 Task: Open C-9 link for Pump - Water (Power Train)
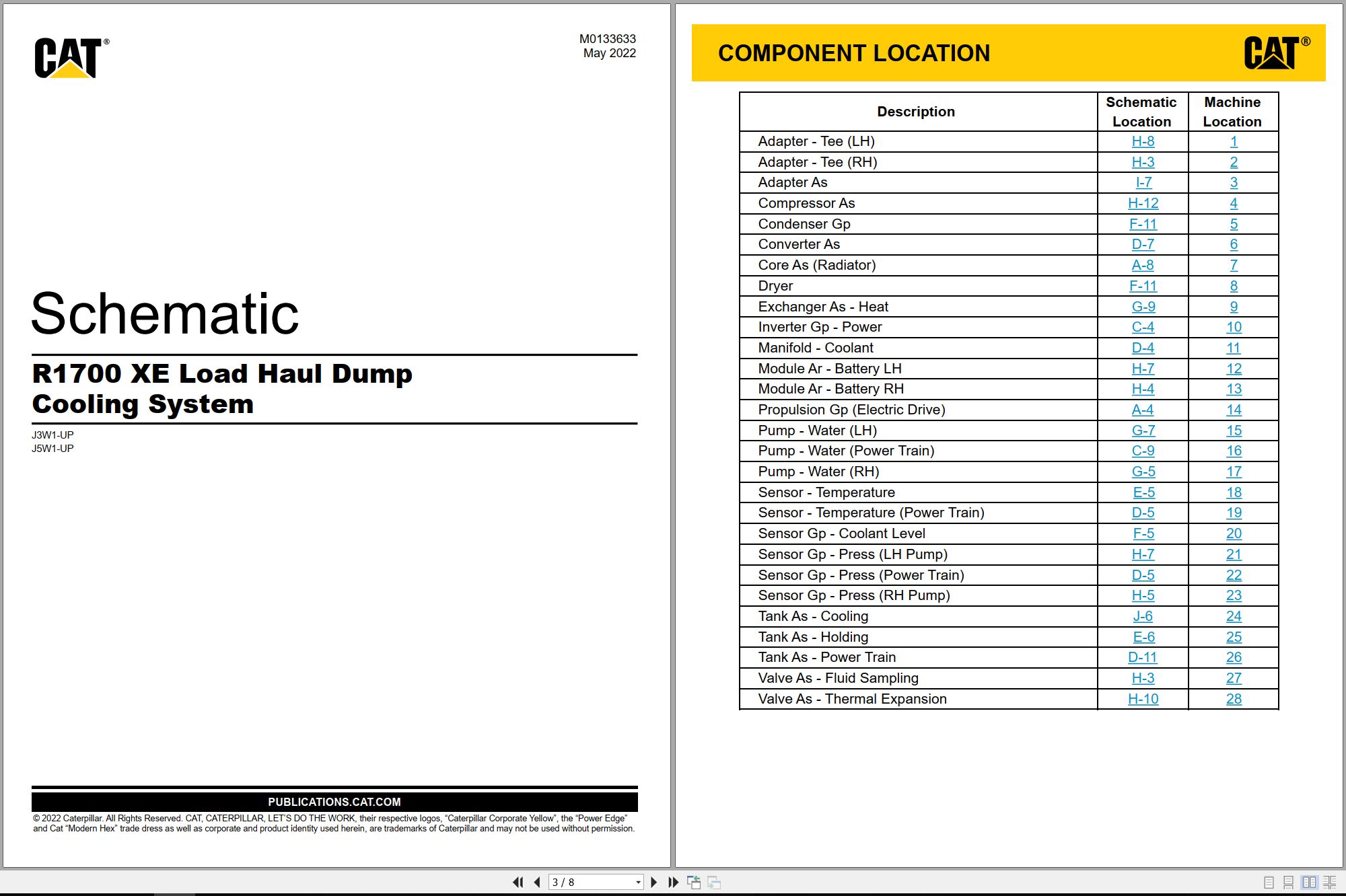click(1143, 451)
